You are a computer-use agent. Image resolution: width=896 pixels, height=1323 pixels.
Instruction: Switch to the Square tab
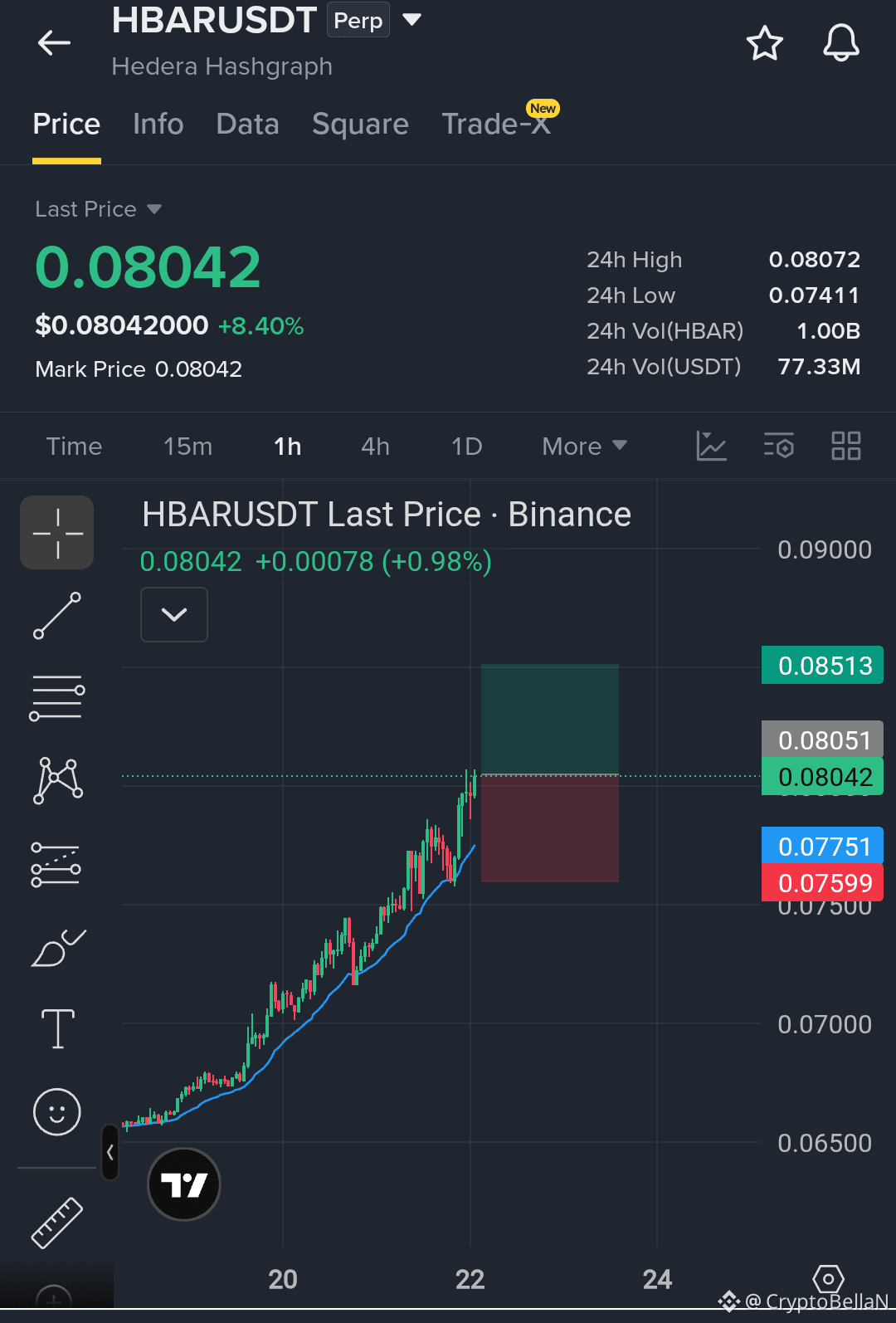tap(360, 124)
